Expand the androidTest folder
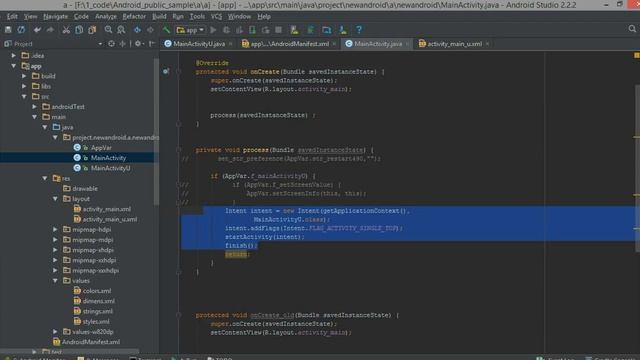The image size is (640, 360). point(35,107)
